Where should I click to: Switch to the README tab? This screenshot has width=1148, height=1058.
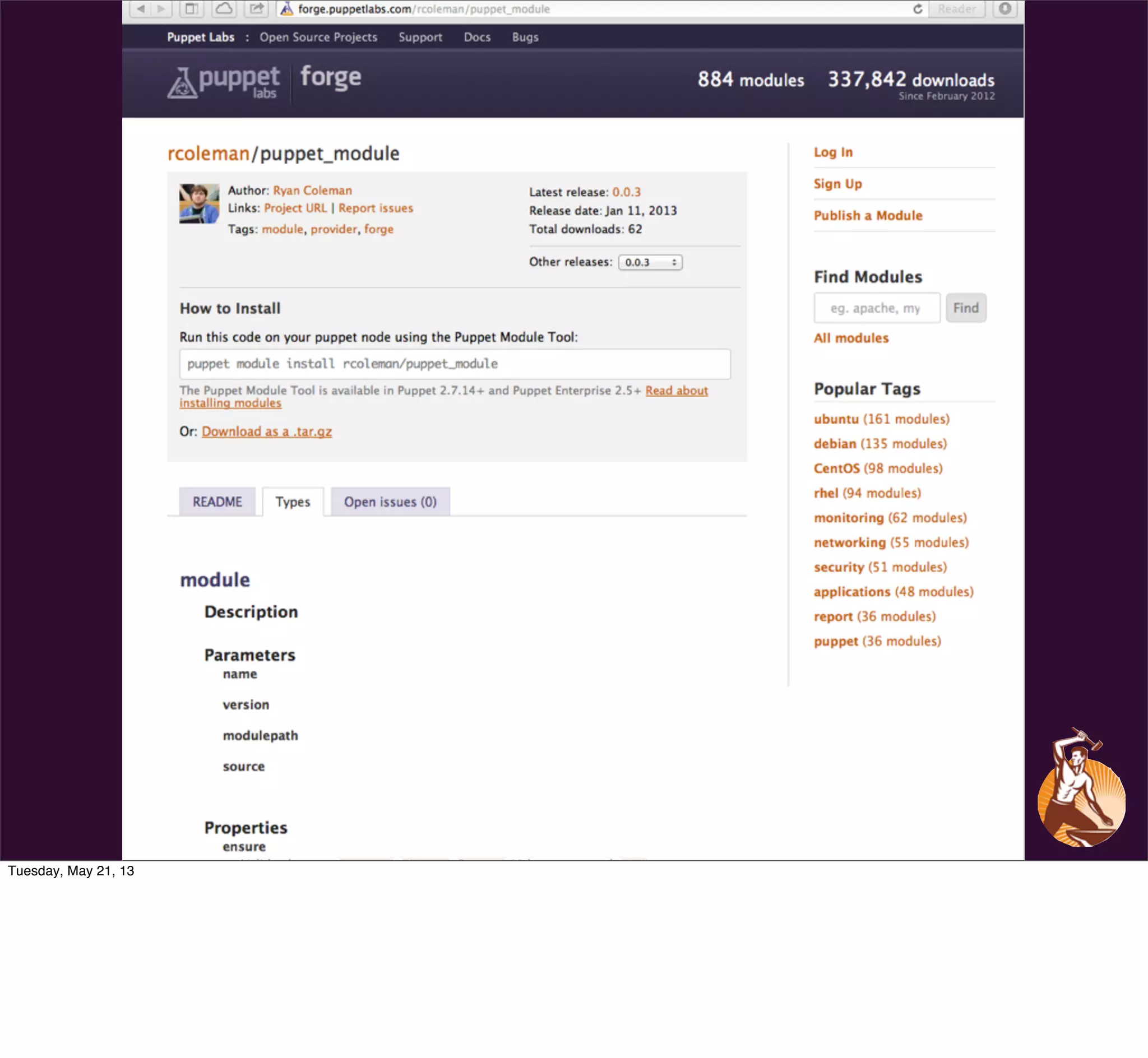pyautogui.click(x=217, y=502)
